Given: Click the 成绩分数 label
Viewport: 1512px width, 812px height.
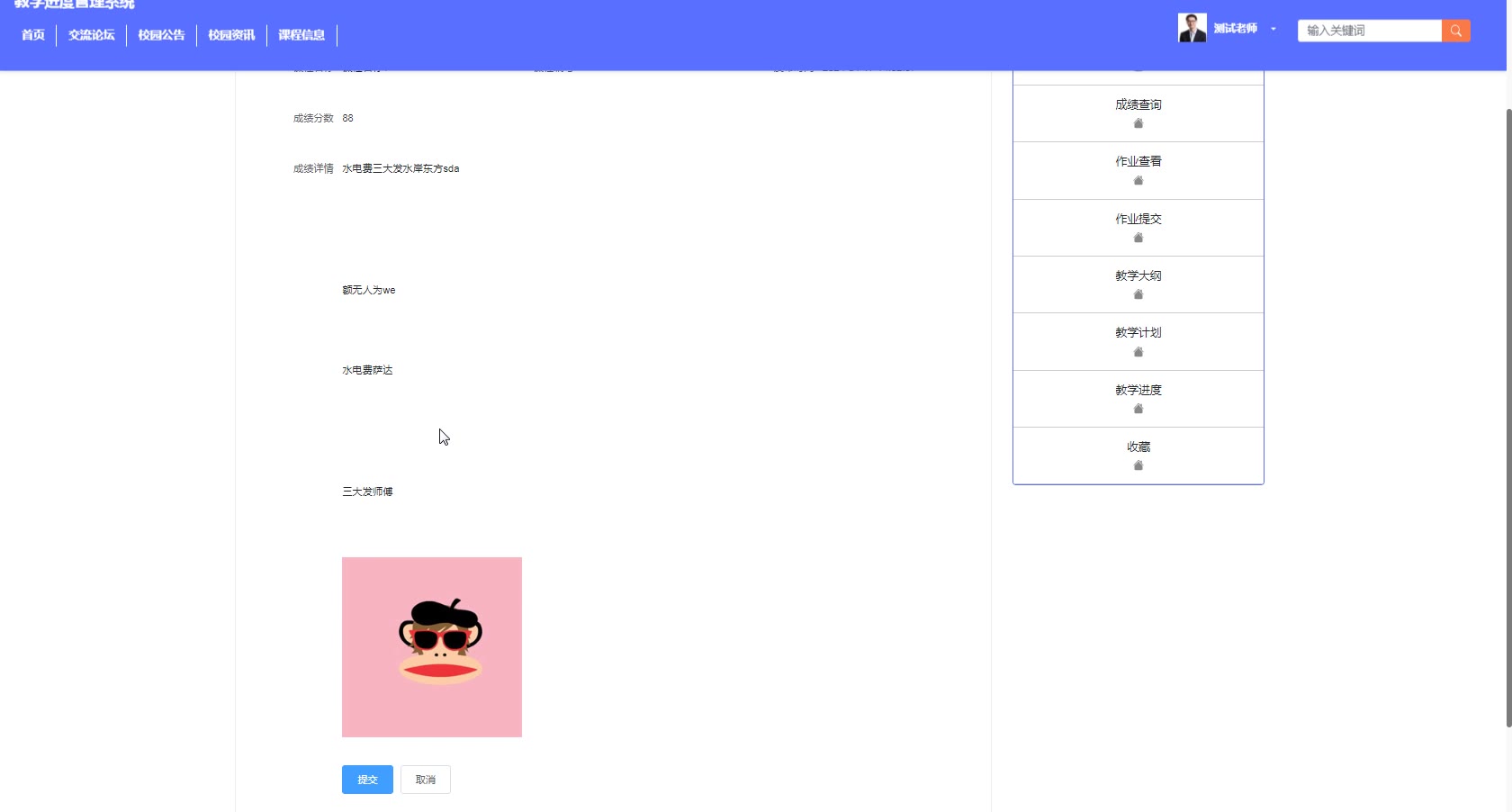Looking at the screenshot, I should pos(313,118).
